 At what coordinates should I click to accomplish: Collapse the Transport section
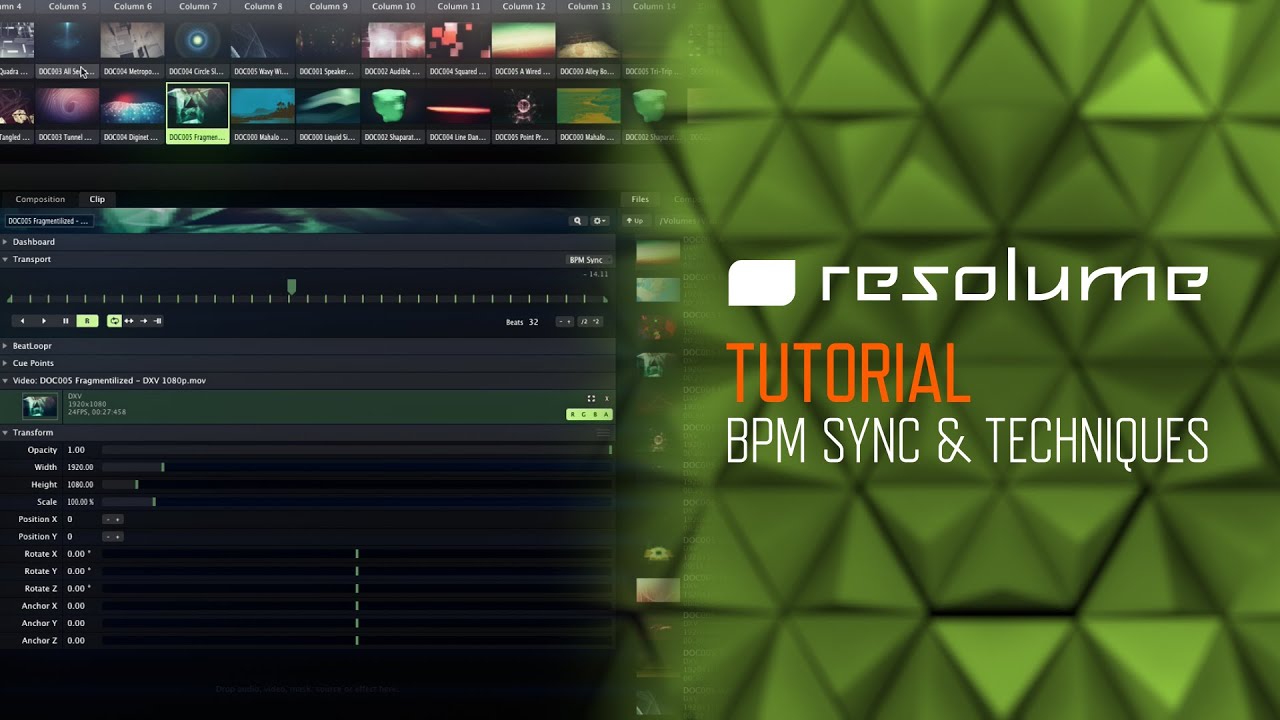pos(5,259)
